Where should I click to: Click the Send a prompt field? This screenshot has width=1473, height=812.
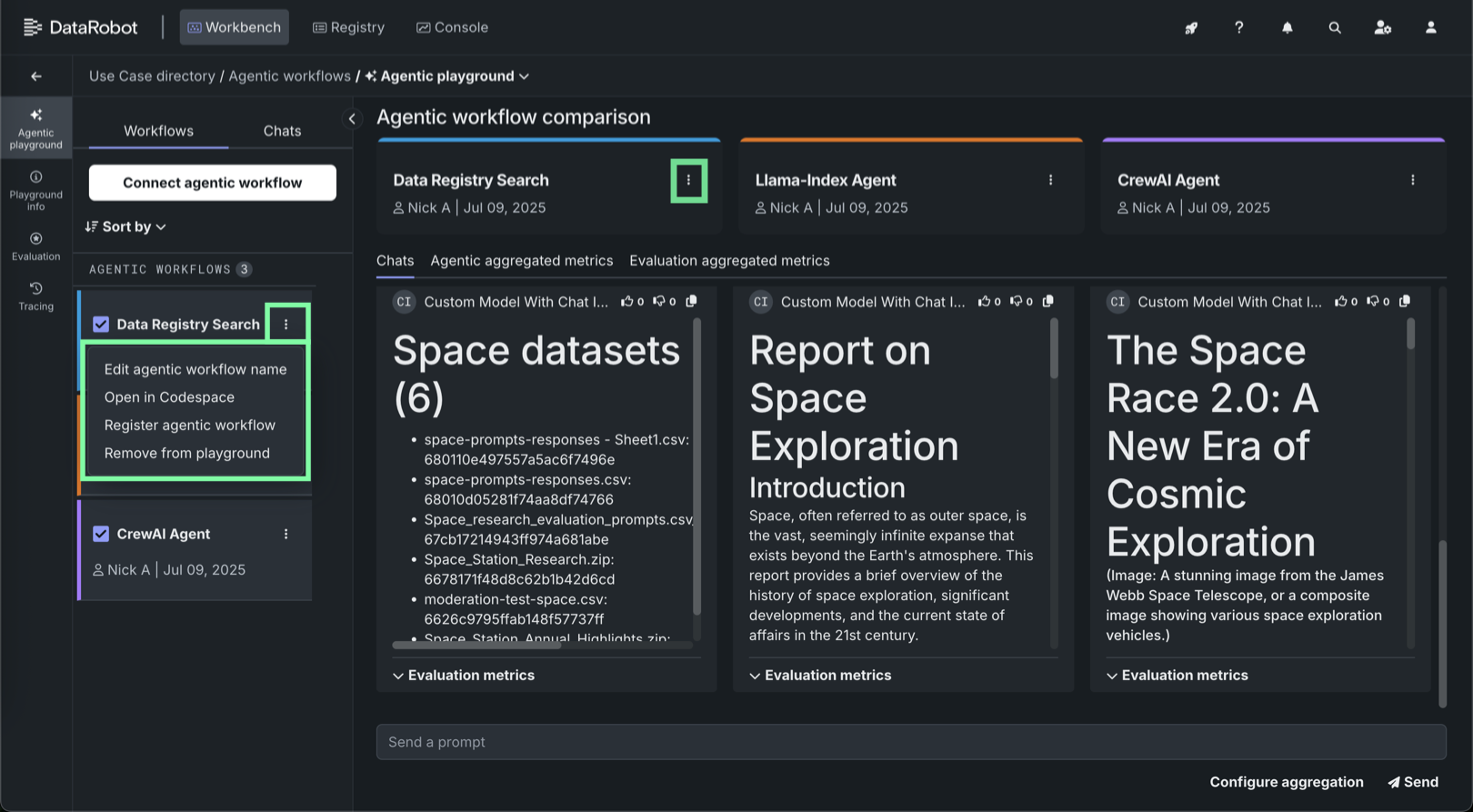(x=910, y=742)
